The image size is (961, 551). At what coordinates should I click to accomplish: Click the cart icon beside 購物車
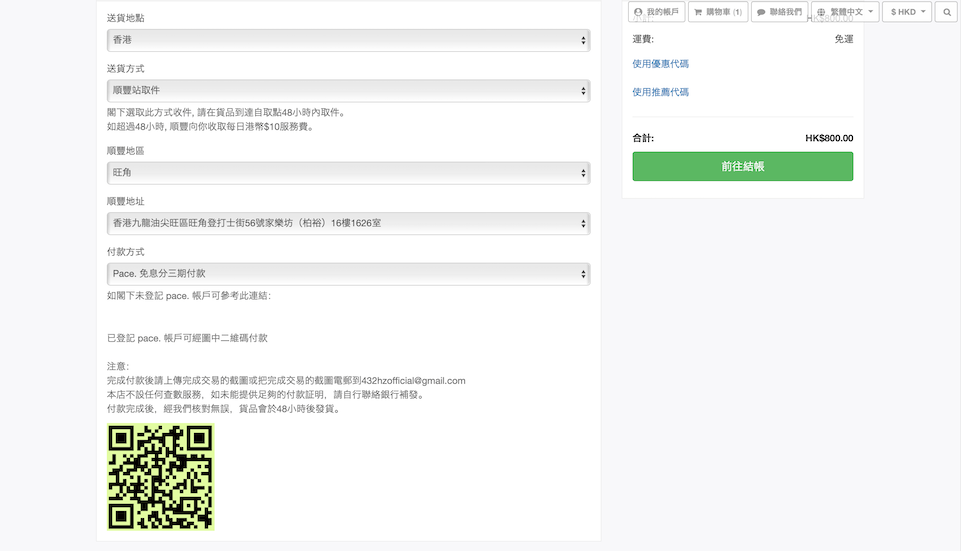coord(698,12)
